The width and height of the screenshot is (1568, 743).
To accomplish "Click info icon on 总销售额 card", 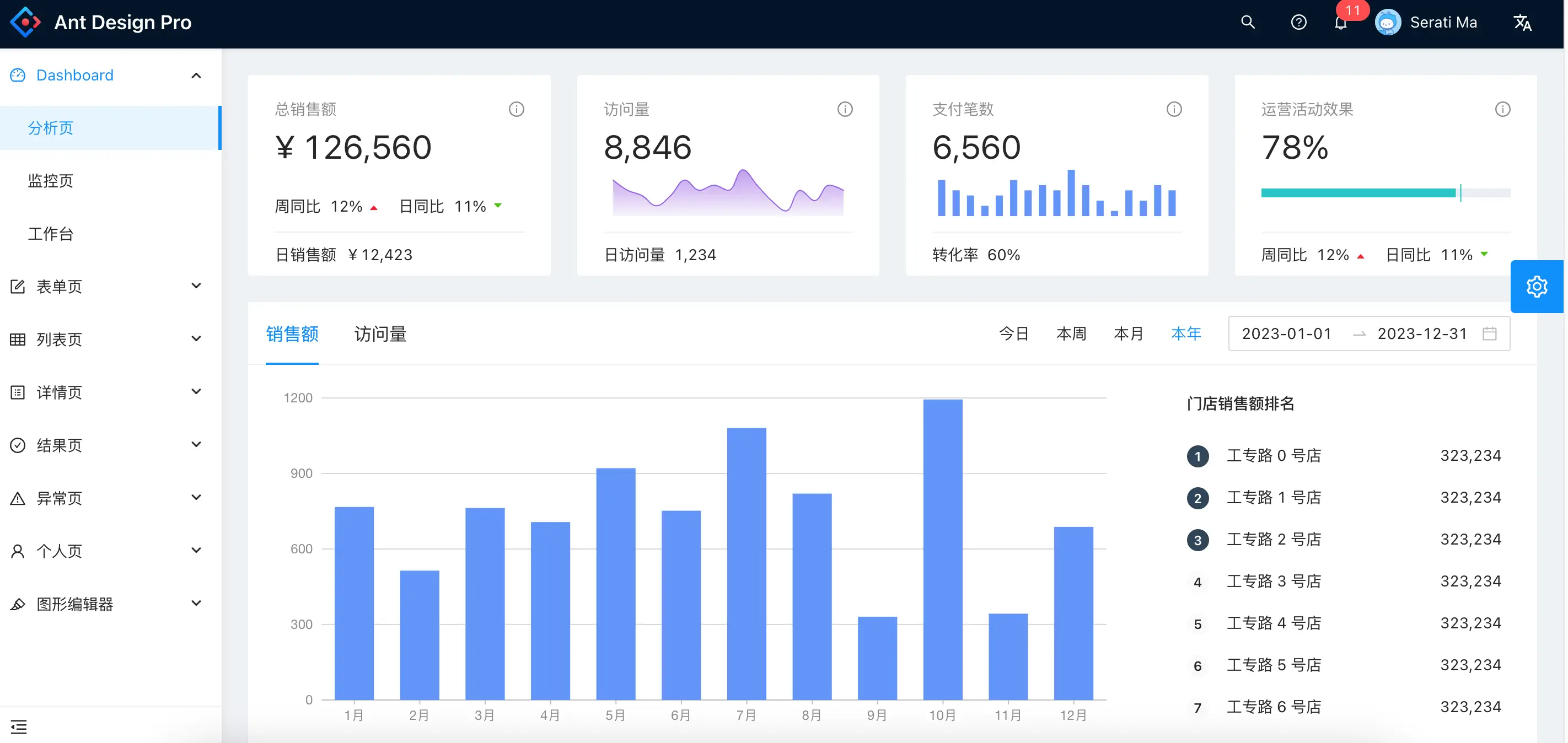I will click(516, 109).
